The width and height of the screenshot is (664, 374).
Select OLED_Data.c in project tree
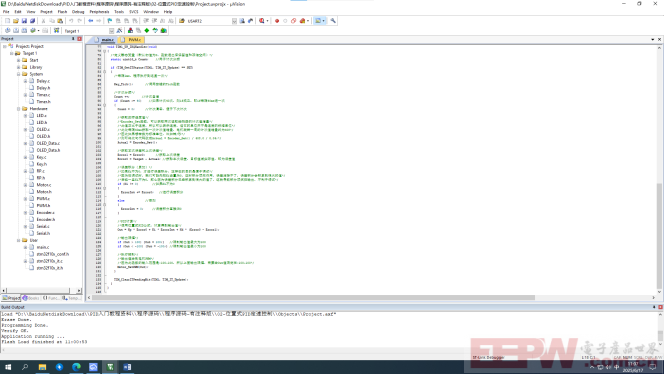[48, 143]
